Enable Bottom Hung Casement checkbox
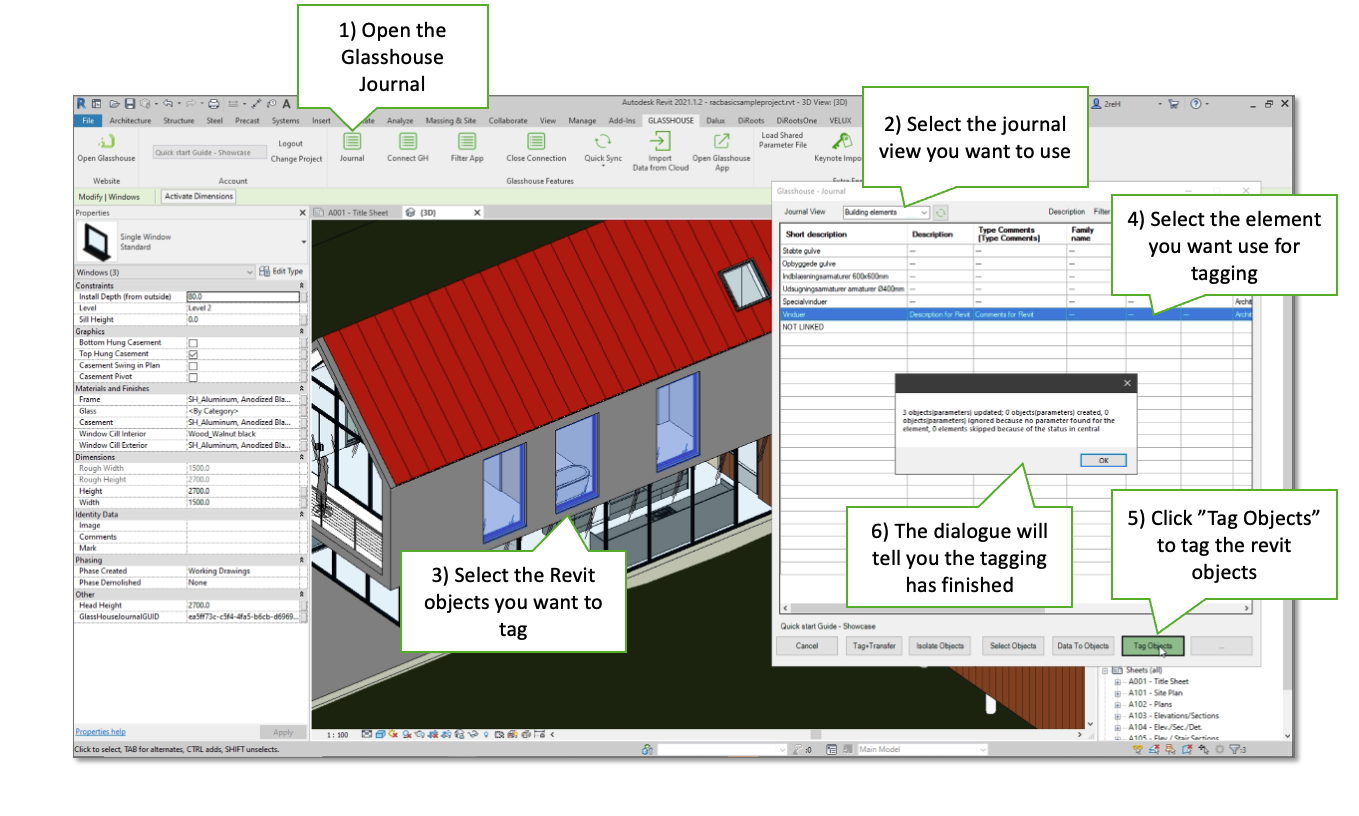1359x816 pixels. pyautogui.click(x=193, y=343)
